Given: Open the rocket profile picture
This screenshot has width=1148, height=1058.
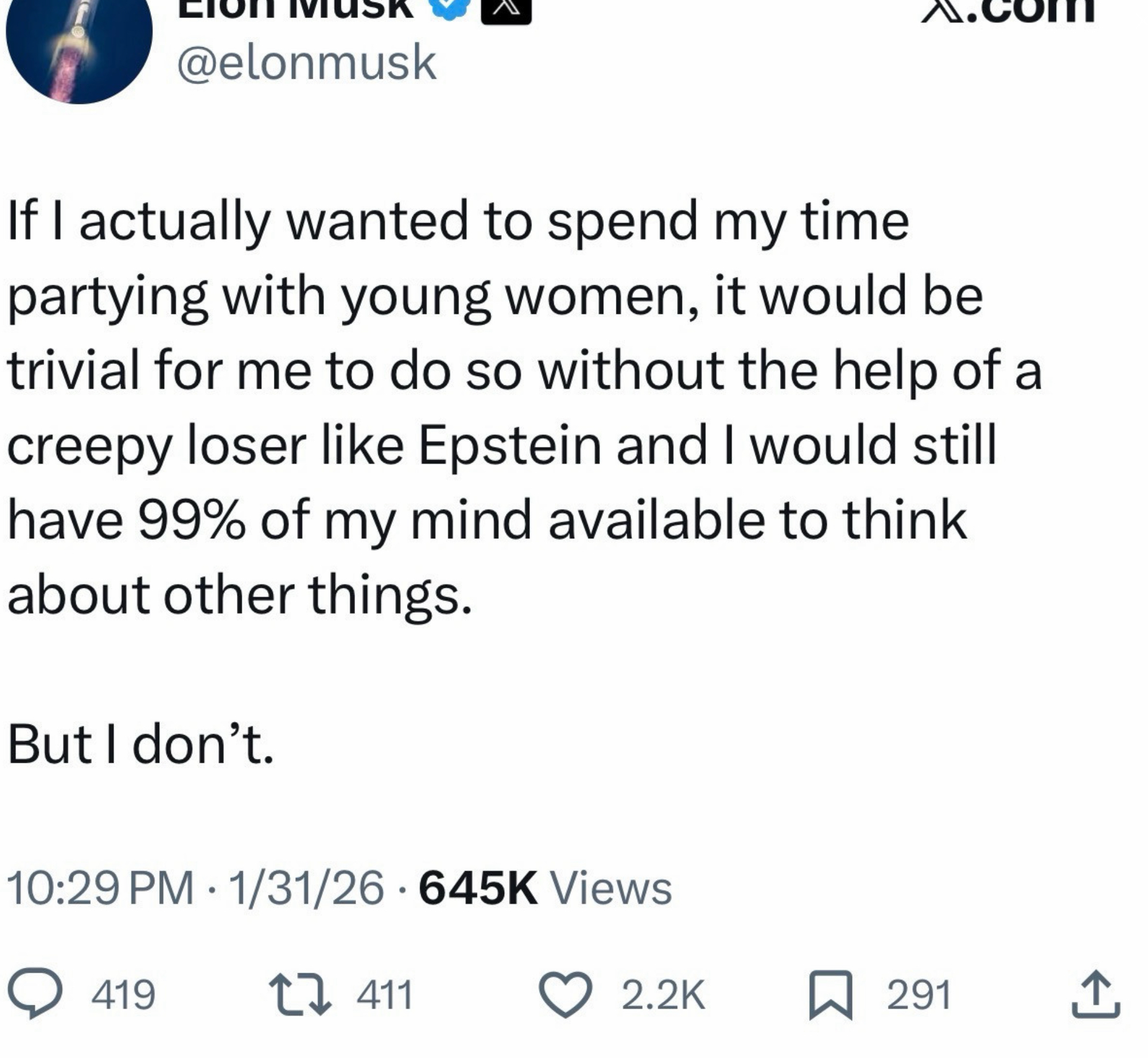Looking at the screenshot, I should (x=79, y=42).
